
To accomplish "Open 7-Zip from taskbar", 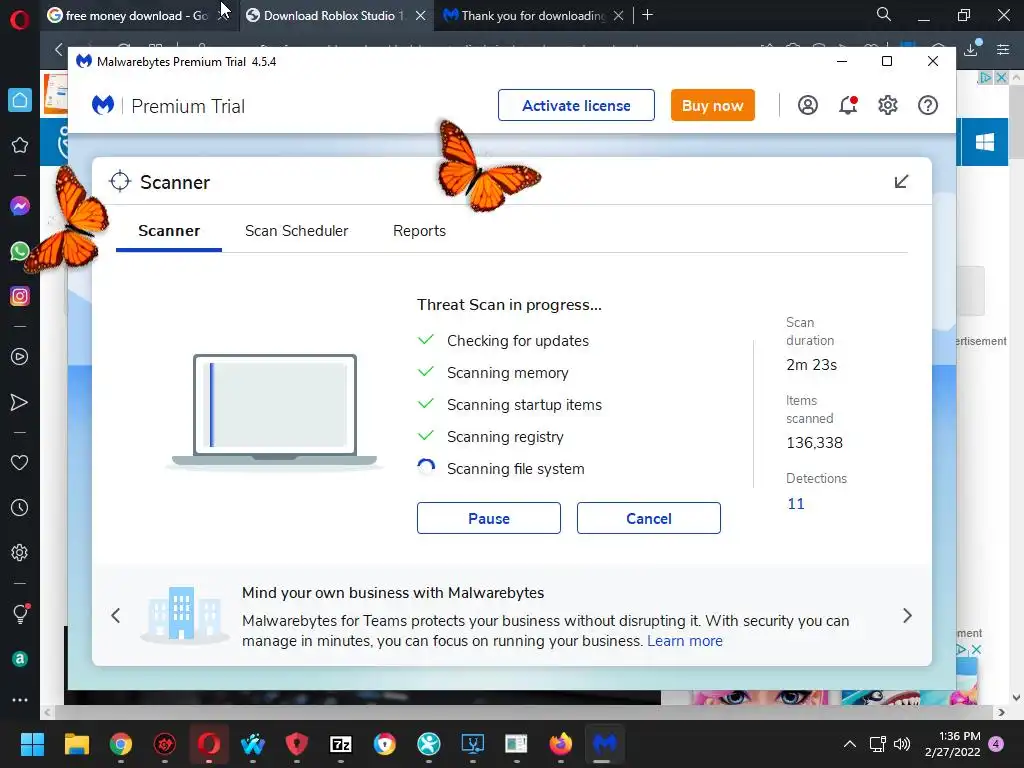I will [x=341, y=744].
